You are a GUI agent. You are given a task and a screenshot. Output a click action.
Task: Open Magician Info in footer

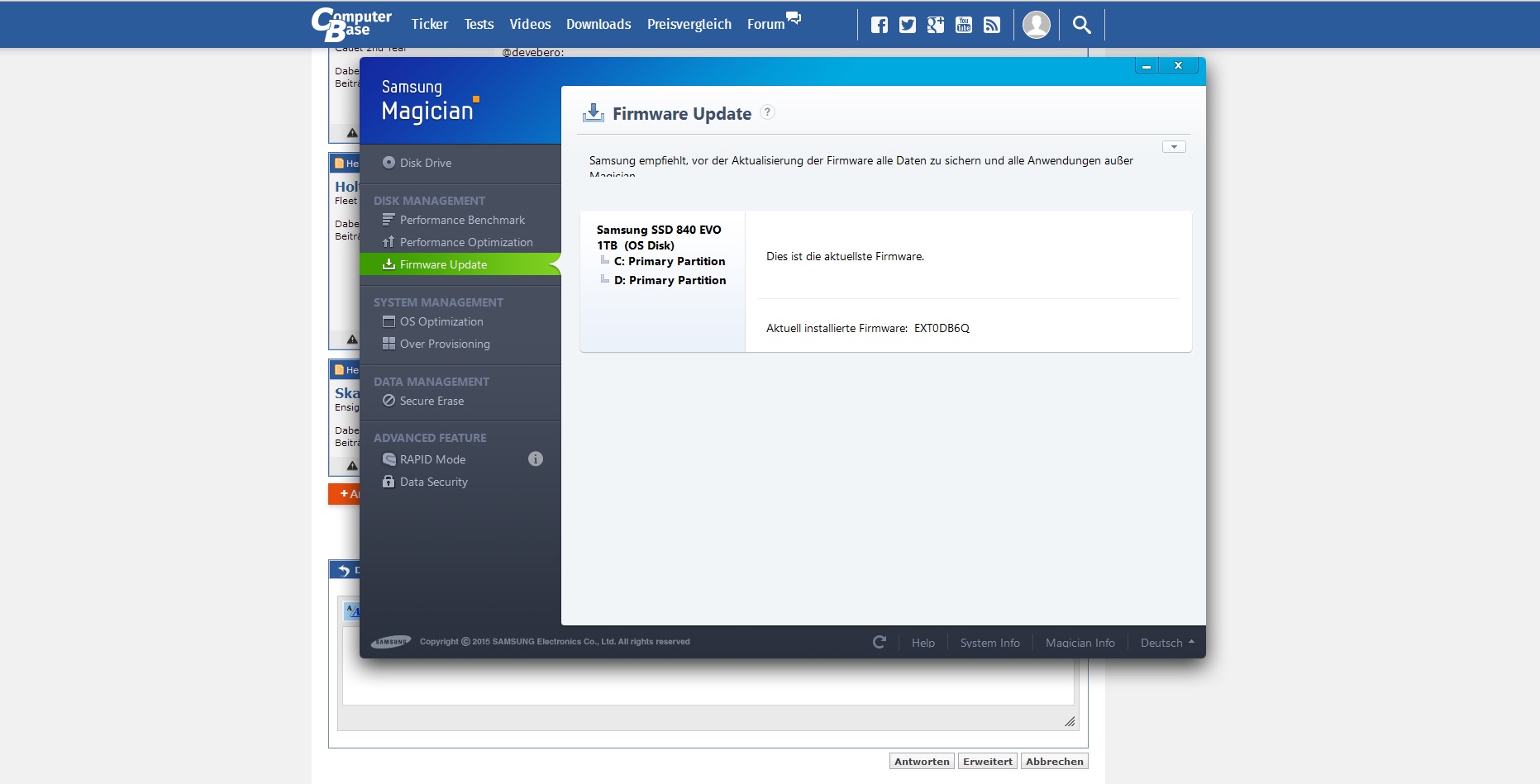click(1080, 643)
